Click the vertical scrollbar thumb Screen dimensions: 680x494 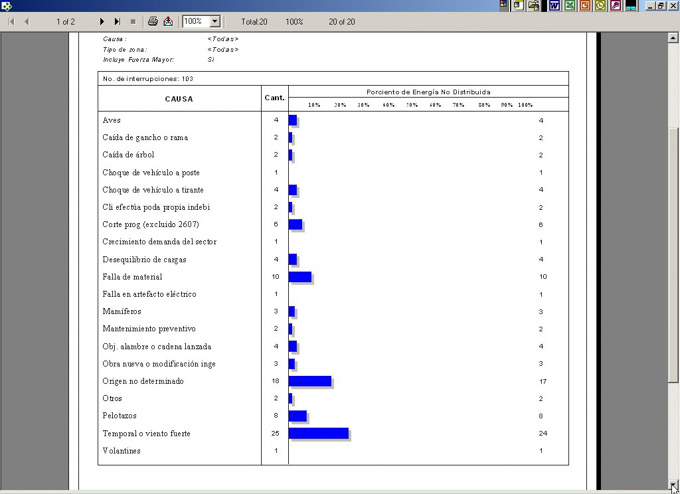pos(673,250)
